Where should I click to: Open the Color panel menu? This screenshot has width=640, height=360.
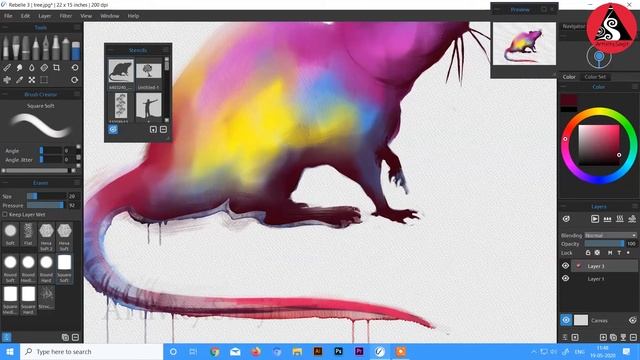pos(635,87)
